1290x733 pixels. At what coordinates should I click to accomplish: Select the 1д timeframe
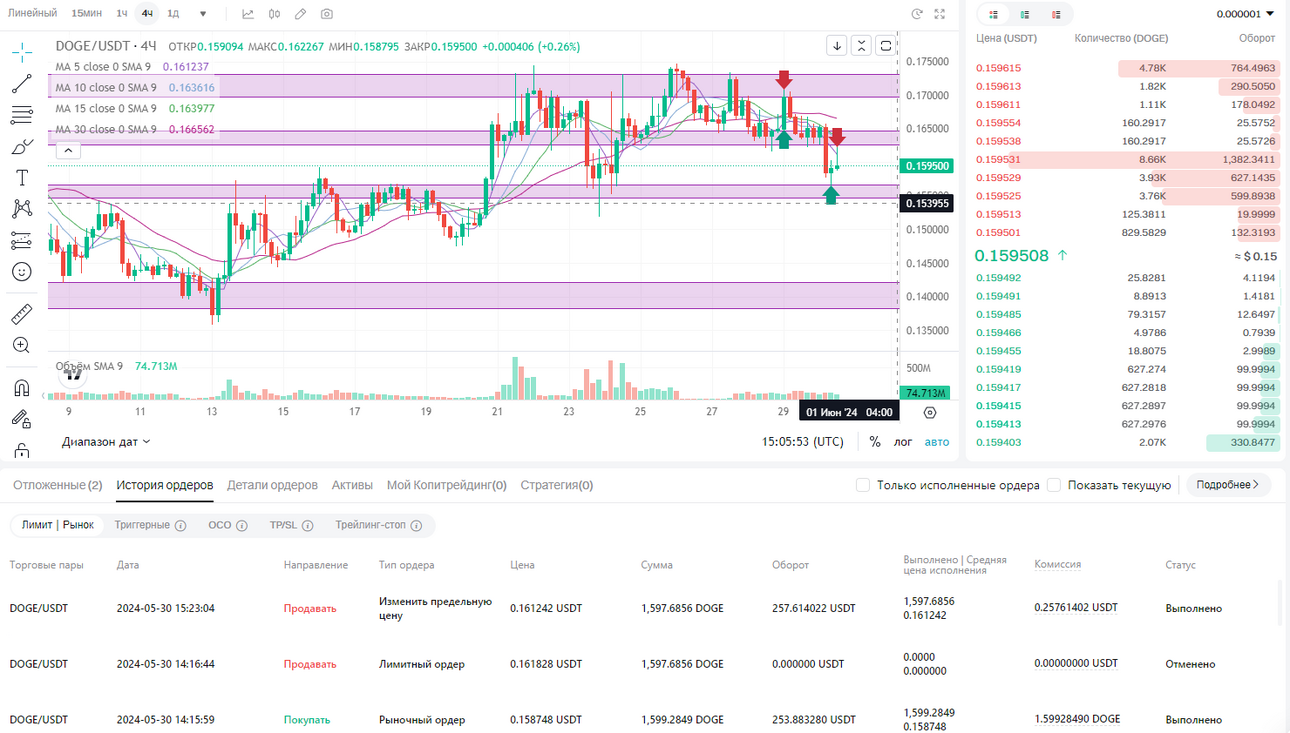coord(173,13)
